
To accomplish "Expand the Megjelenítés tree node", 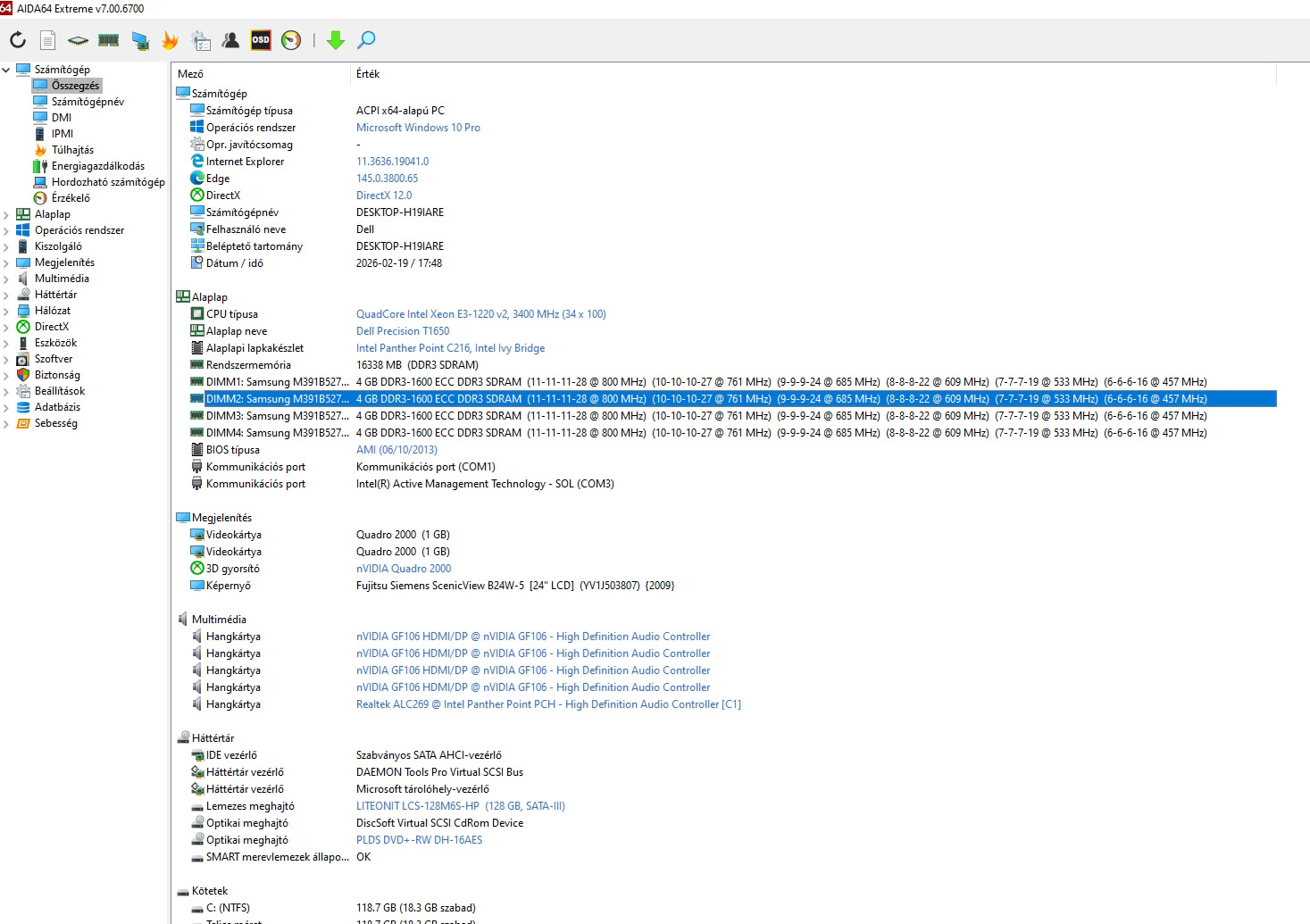I will click(6, 262).
